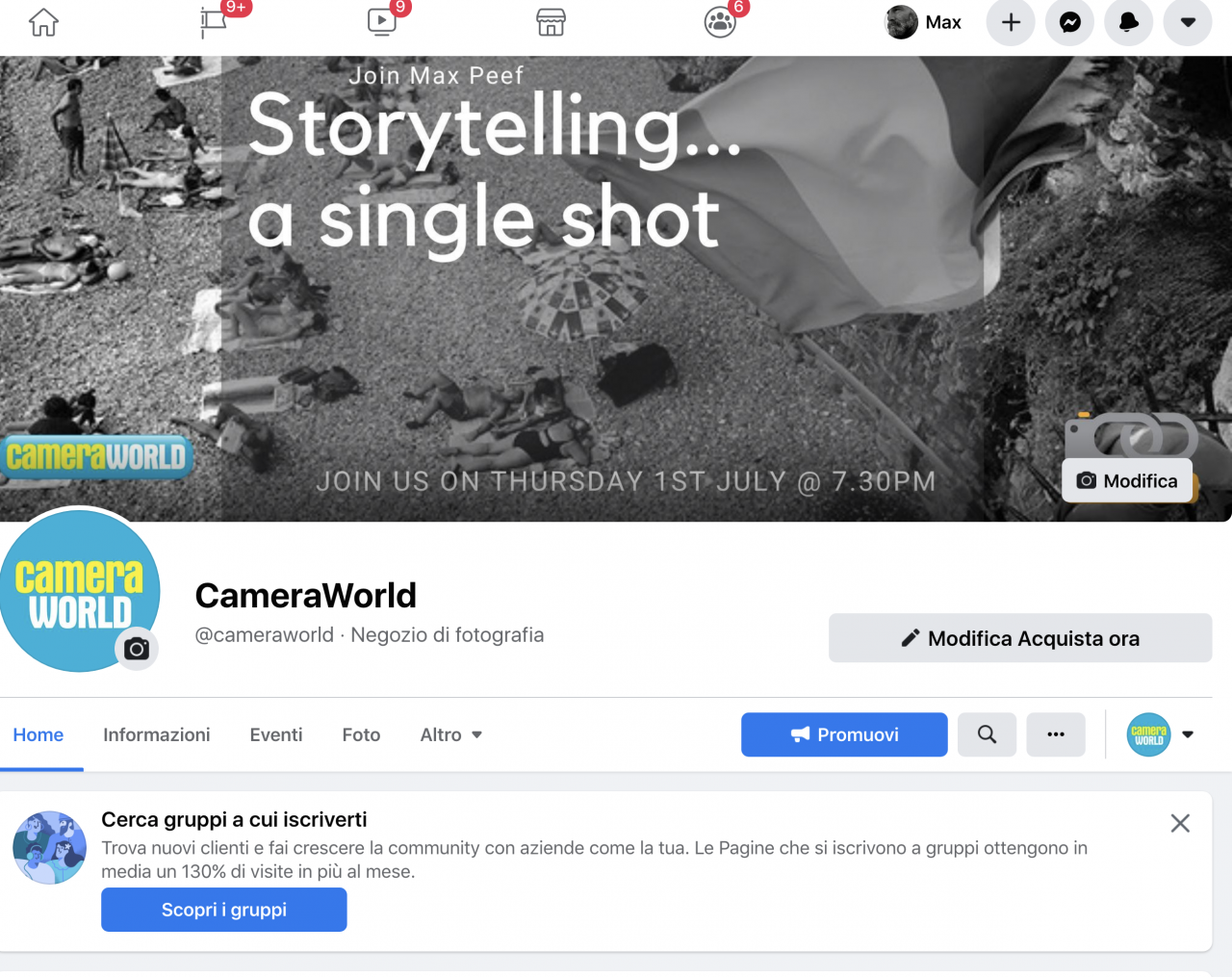Go to the Facebook Home icon
Viewport: 1232px width, 977px height.
(x=43, y=21)
